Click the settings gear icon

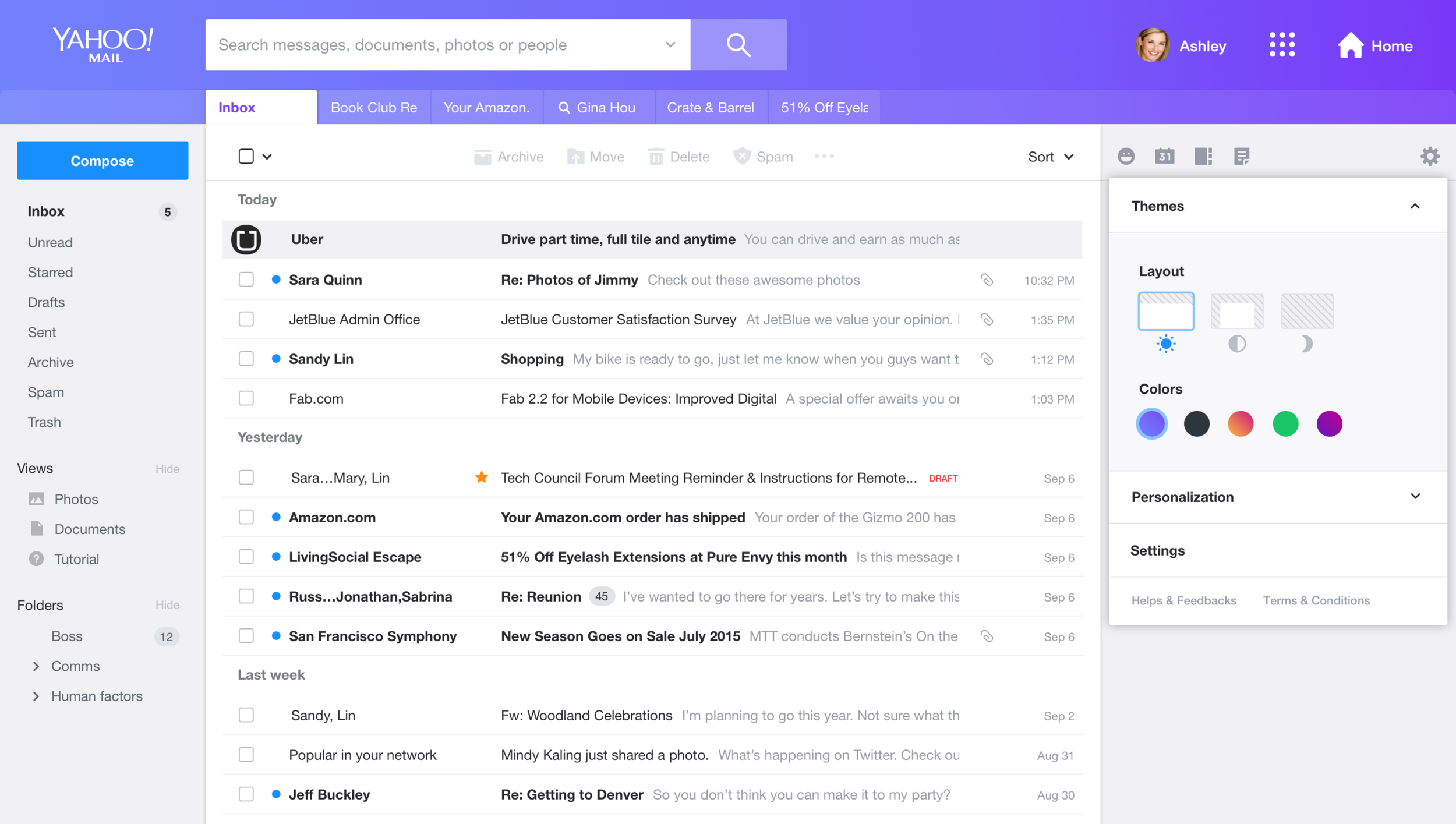(x=1430, y=156)
